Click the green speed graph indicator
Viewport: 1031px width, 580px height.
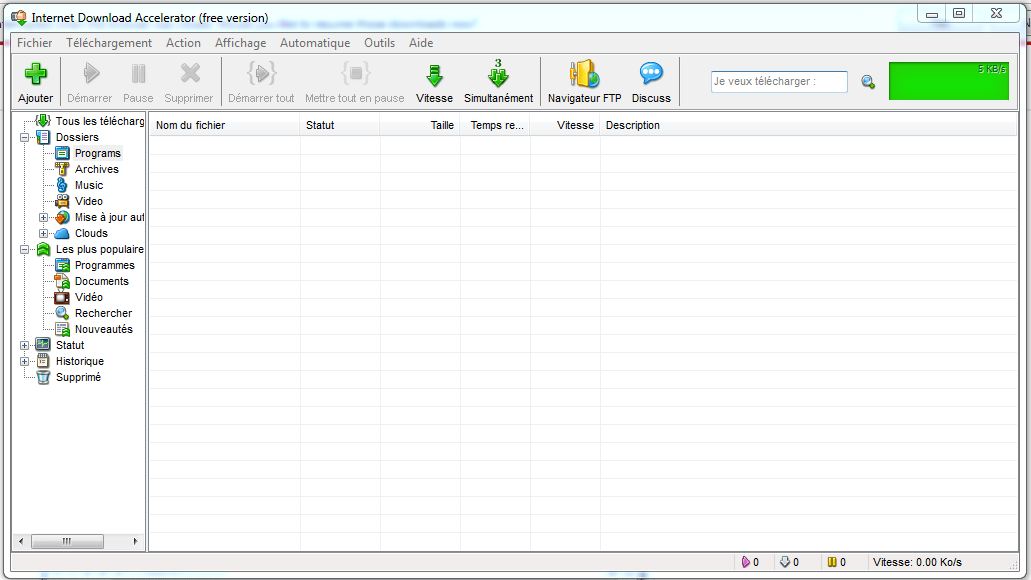[948, 81]
